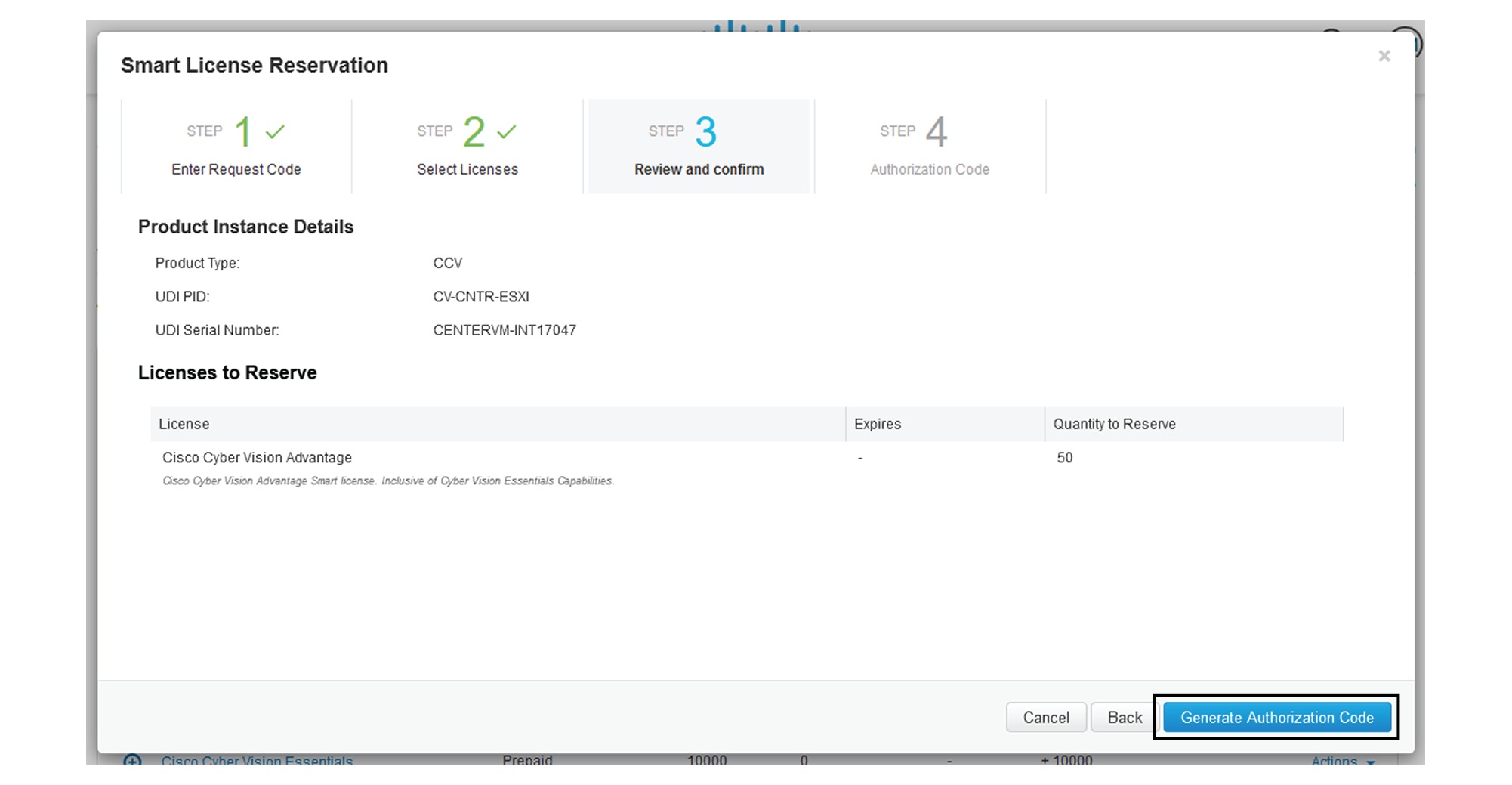Select Step 3 Review and confirm
This screenshot has width=1512, height=785.
point(699,147)
